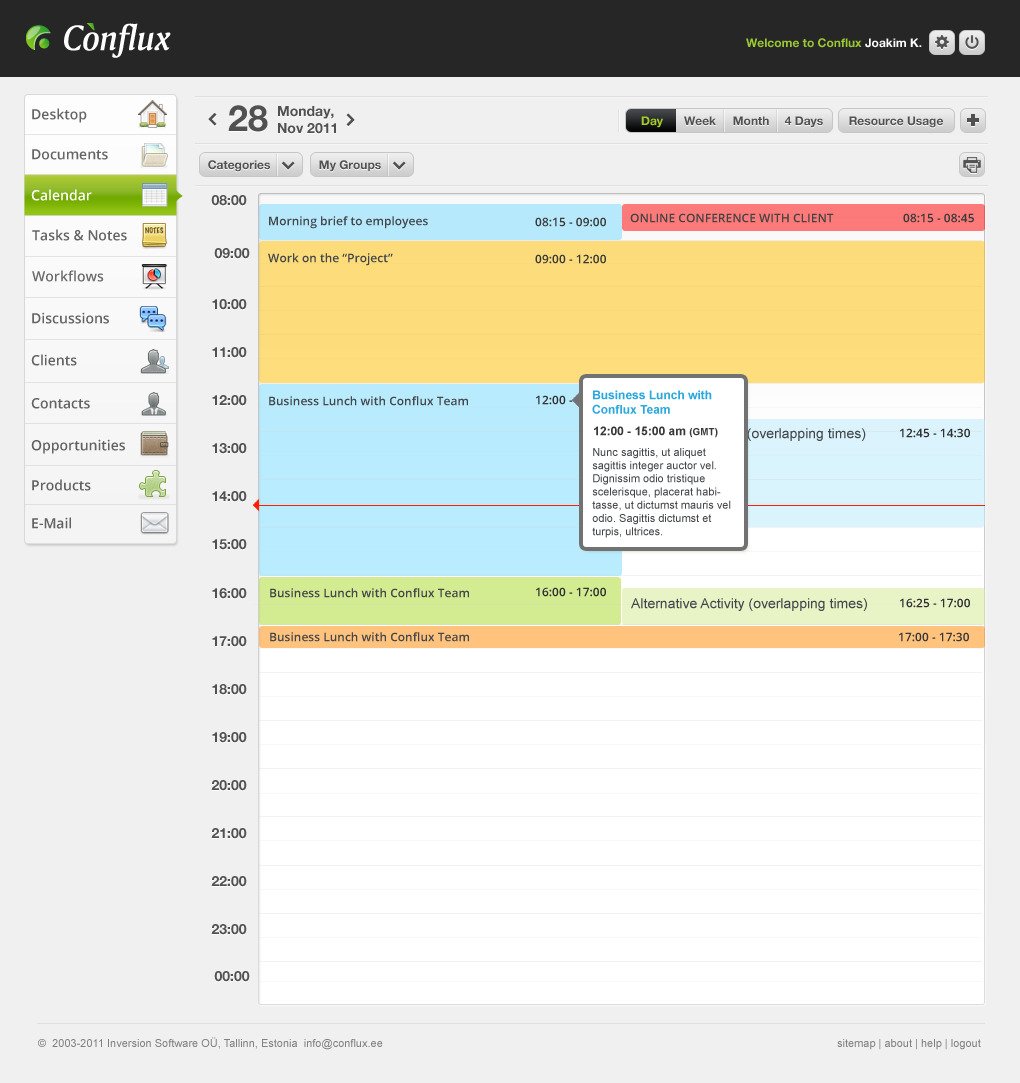Click the about footer link
Viewport: 1020px width, 1083px height.
click(898, 1043)
